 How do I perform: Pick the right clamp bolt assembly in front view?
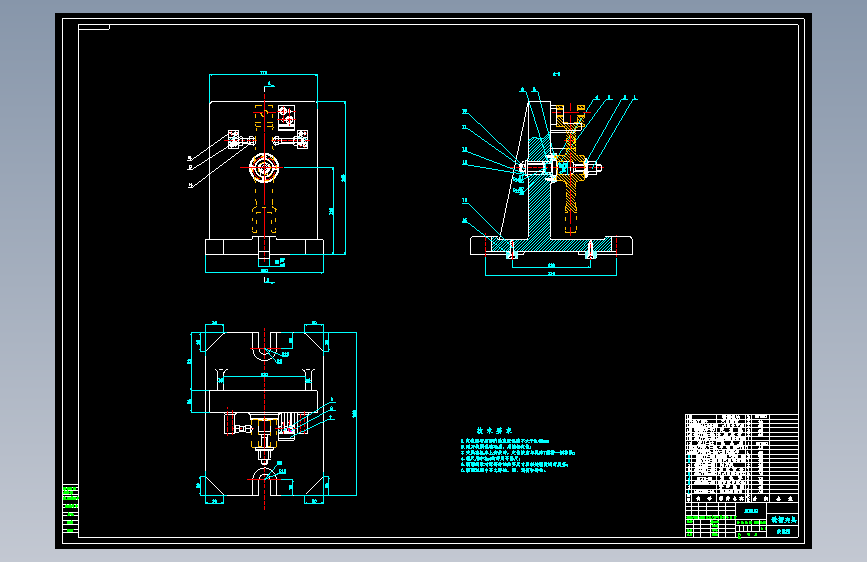coord(291,140)
